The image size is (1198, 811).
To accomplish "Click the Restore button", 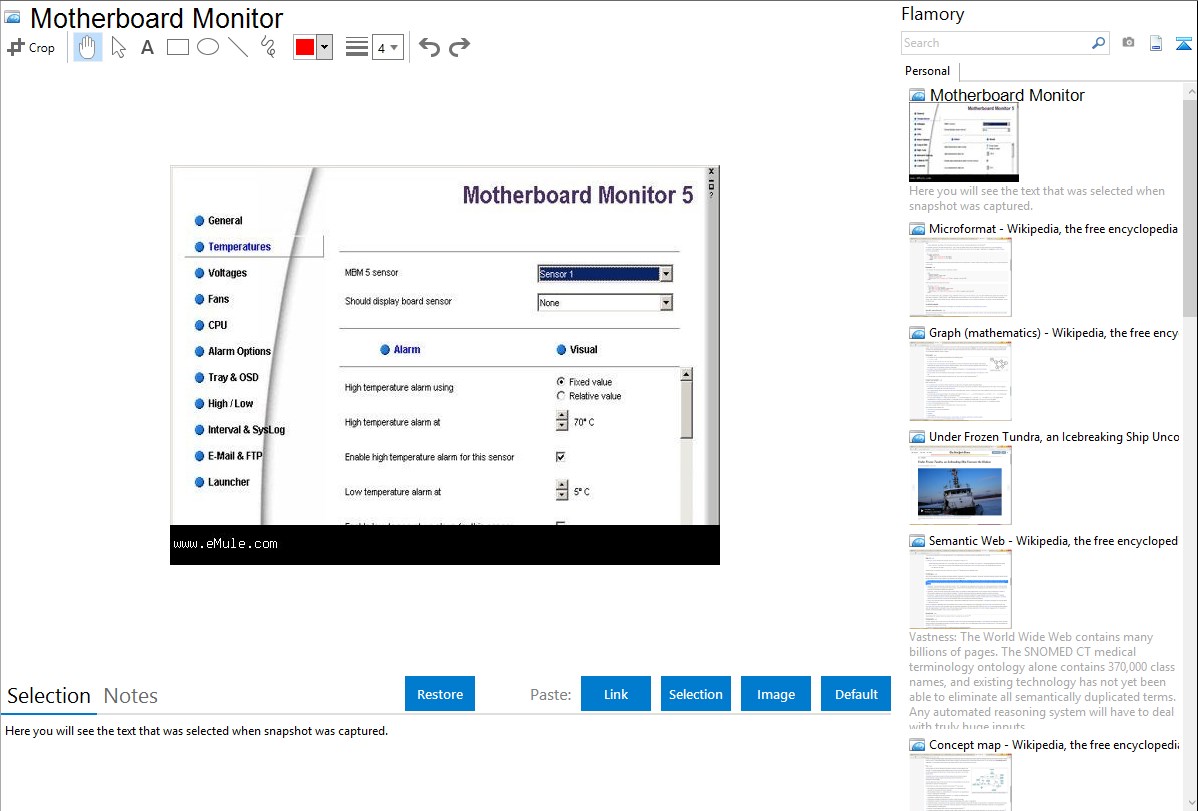I will 440,694.
